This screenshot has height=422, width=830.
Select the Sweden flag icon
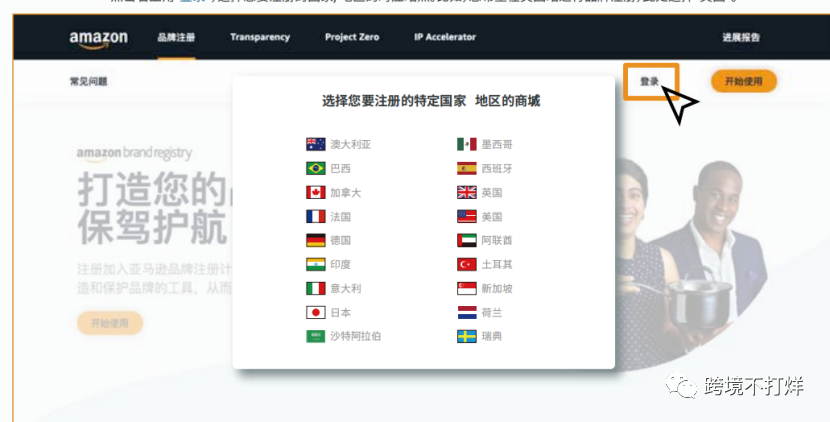pyautogui.click(x=467, y=336)
